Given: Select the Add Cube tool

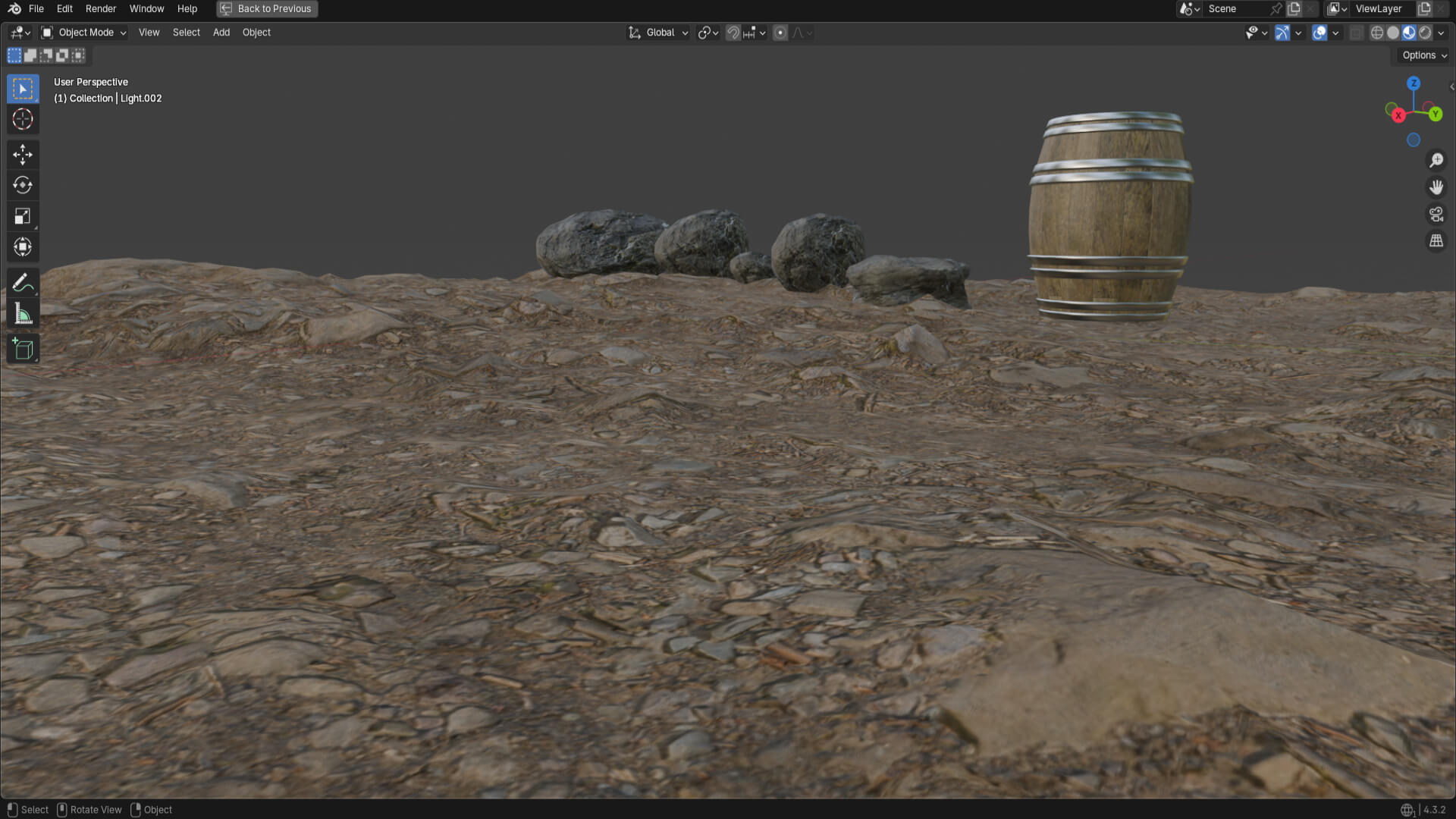Looking at the screenshot, I should pos(23,350).
